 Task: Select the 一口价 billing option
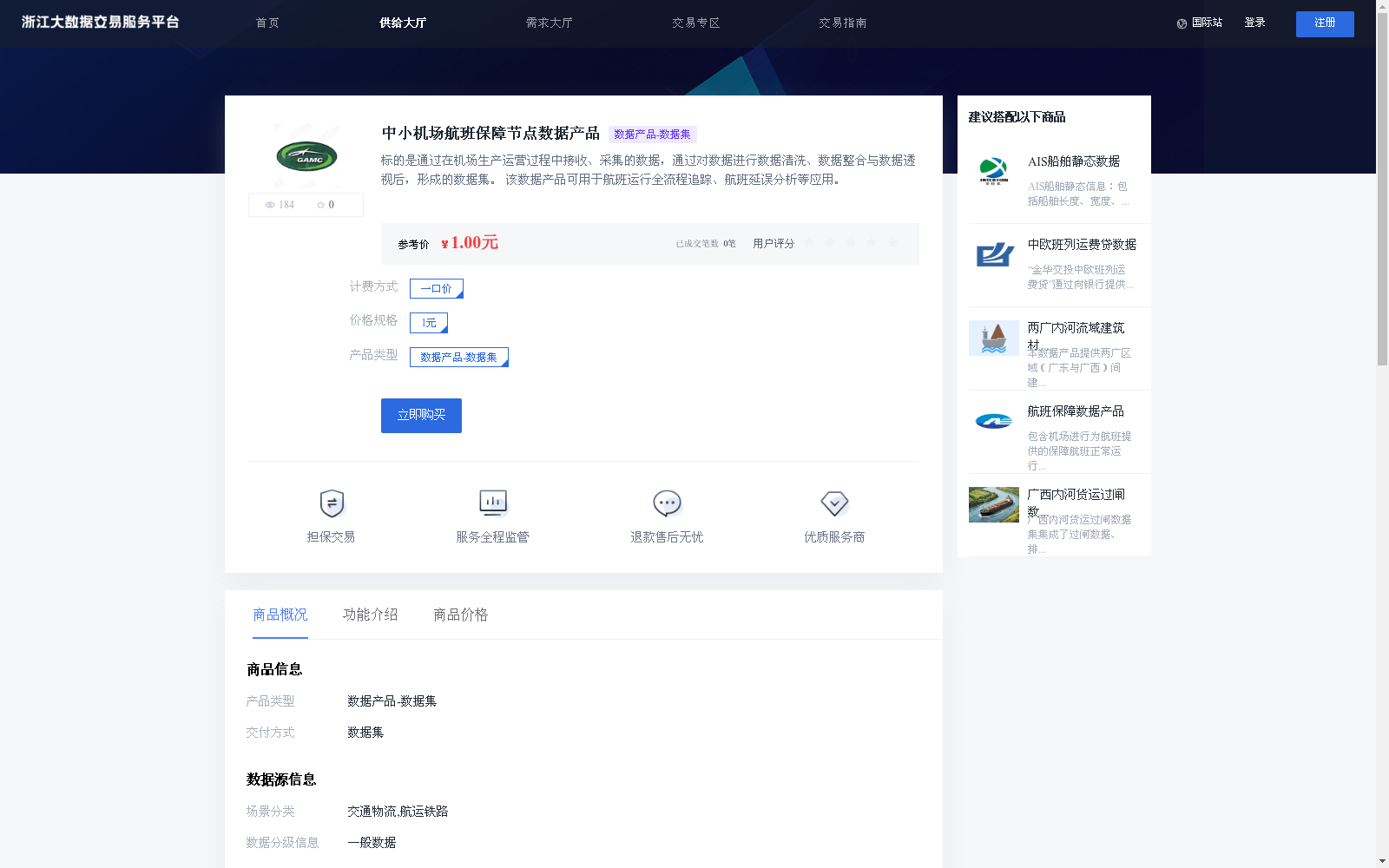pos(437,288)
